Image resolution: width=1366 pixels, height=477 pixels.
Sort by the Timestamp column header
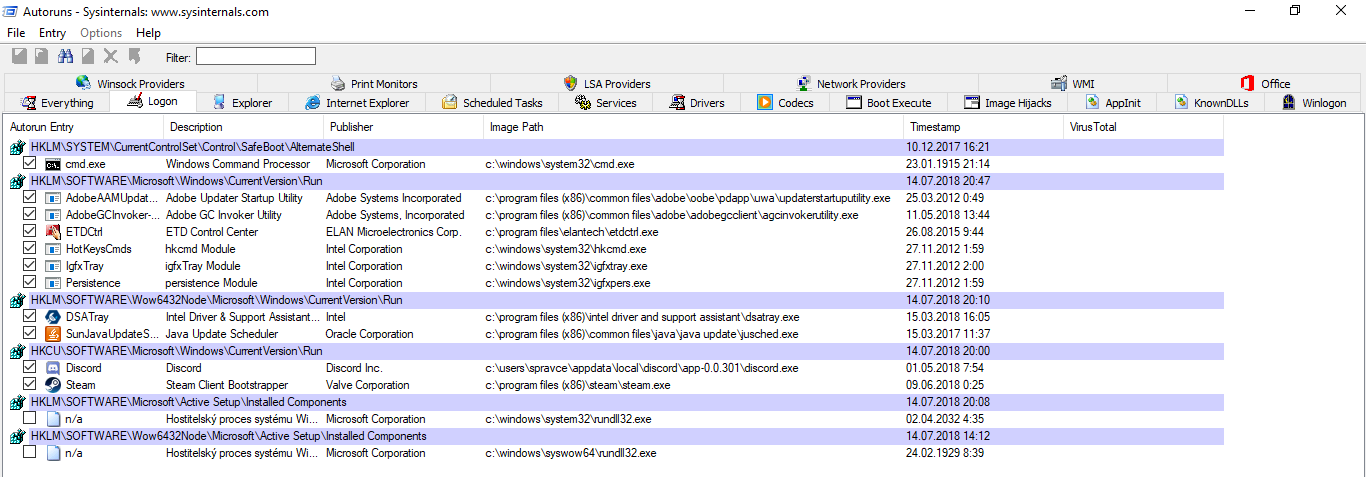coord(934,127)
